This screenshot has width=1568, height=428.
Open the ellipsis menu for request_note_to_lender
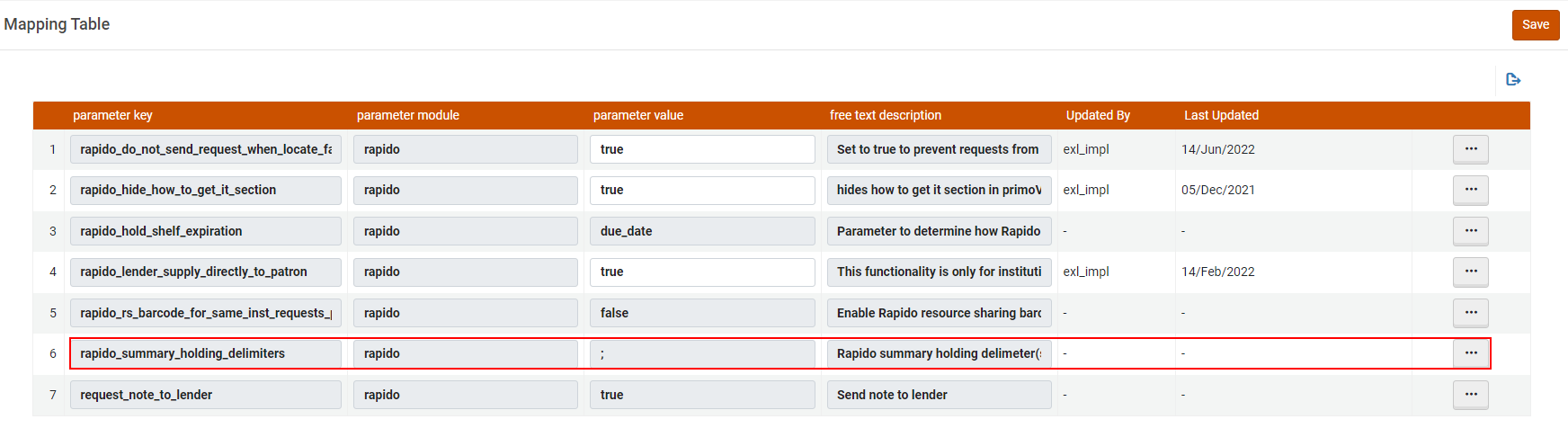(1470, 395)
